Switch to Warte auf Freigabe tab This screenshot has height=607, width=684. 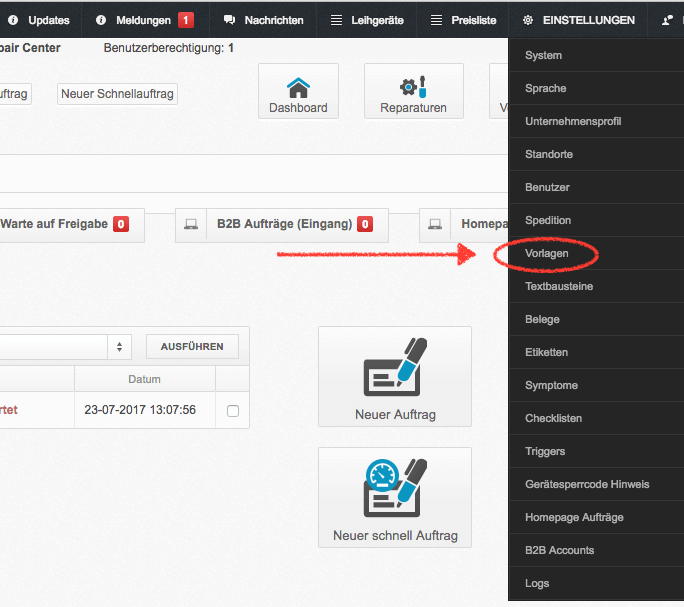[x=72, y=225]
